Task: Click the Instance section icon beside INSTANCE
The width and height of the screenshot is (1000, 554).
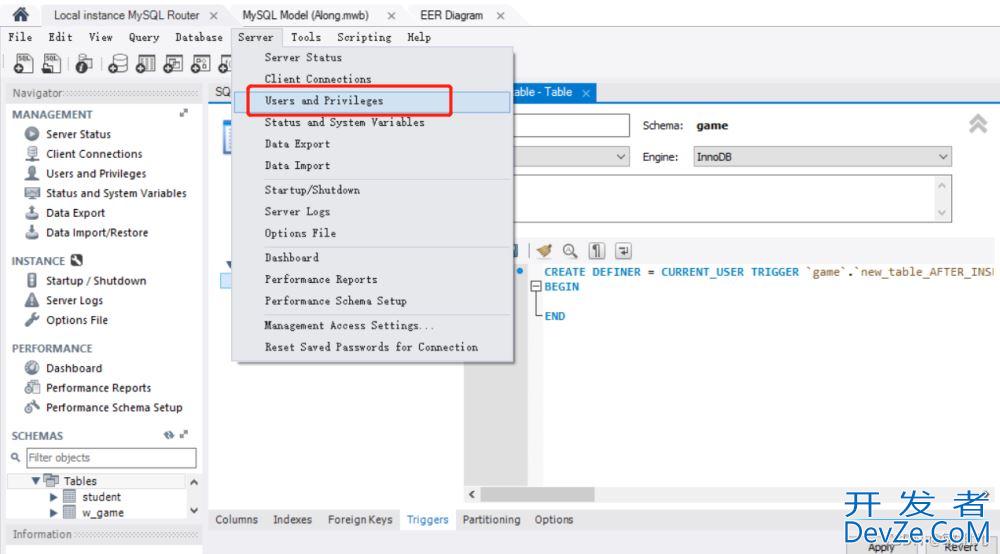Action: (x=77, y=260)
